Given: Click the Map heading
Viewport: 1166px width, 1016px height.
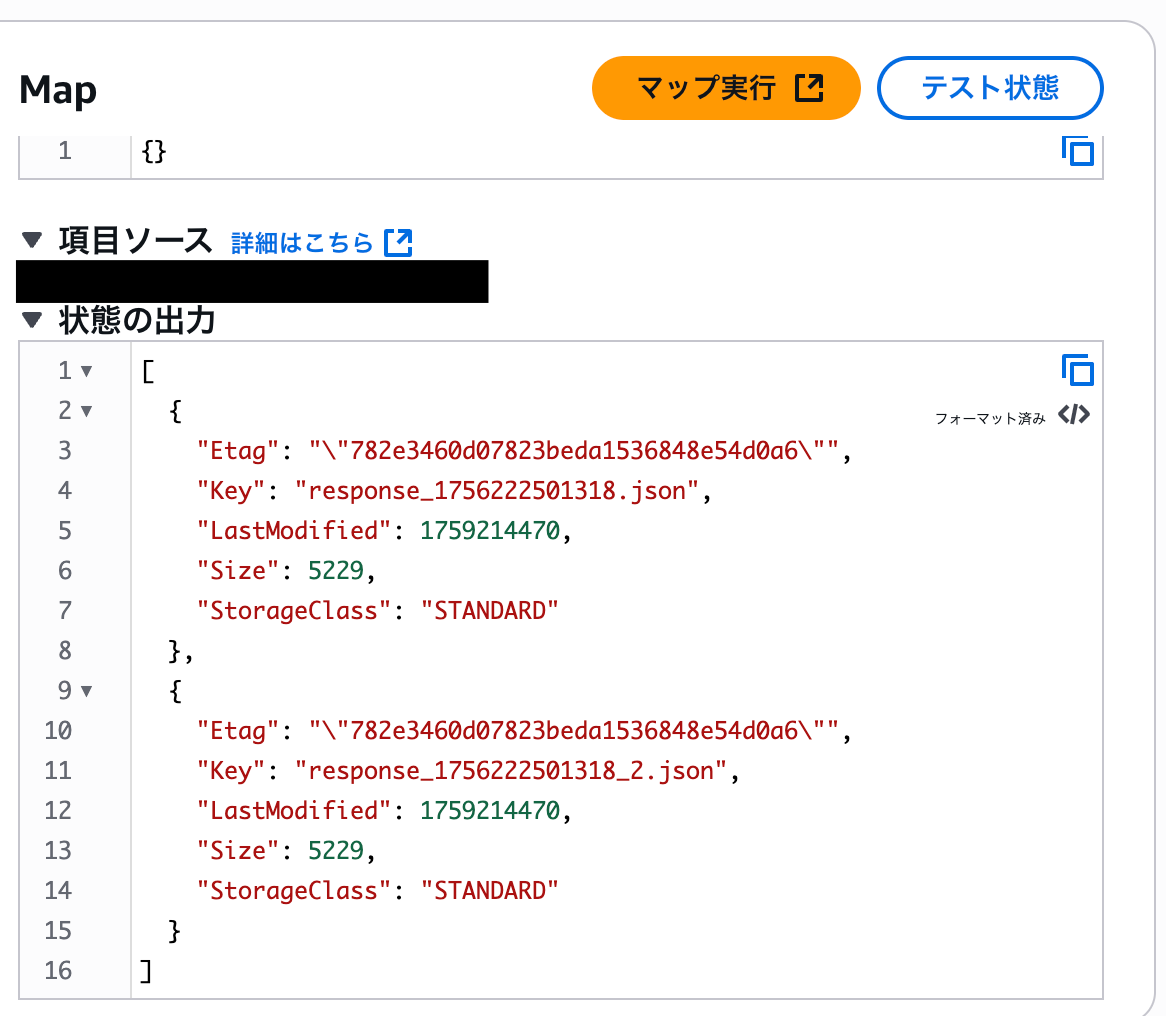Looking at the screenshot, I should [58, 90].
